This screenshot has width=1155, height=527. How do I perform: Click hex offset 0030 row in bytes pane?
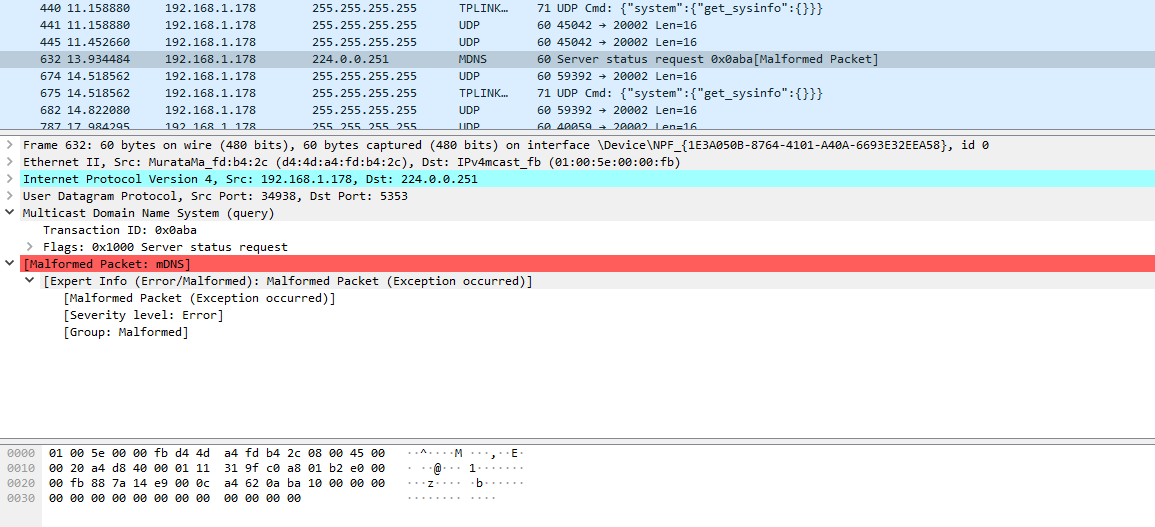[x=21, y=498]
